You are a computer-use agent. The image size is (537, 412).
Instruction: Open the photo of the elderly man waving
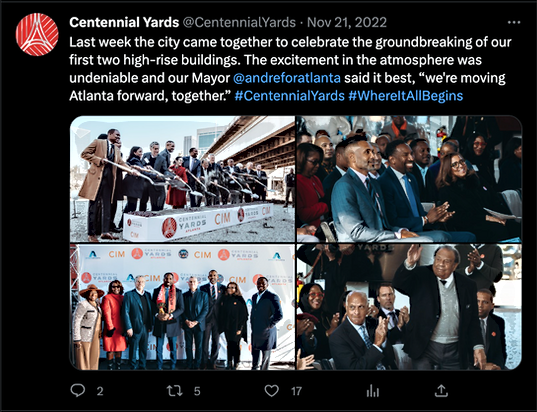(409, 307)
